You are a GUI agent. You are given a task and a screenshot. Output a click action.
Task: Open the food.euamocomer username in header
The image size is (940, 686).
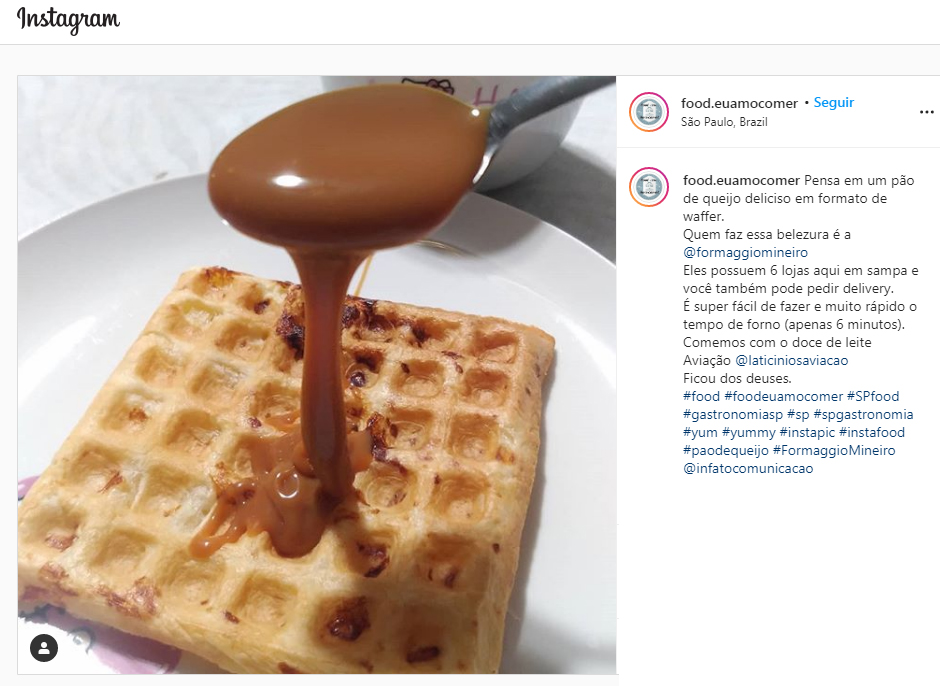click(x=739, y=103)
